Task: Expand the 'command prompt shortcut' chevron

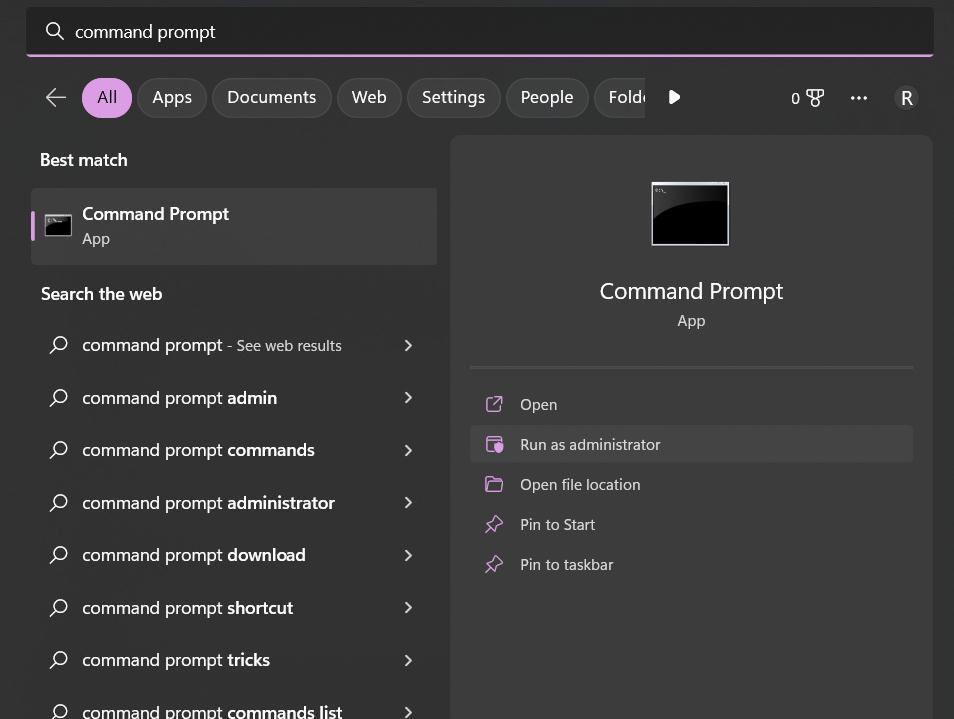Action: pos(408,608)
